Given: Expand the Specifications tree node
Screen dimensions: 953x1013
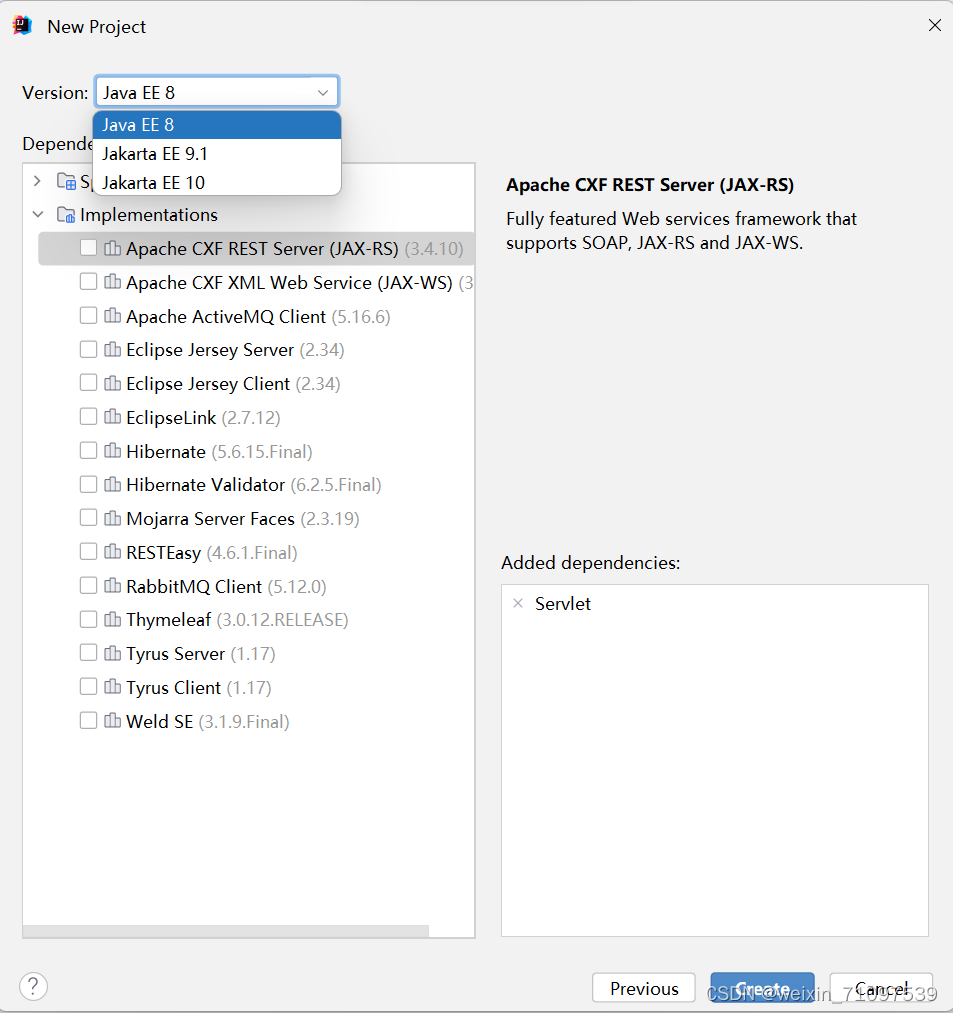Looking at the screenshot, I should [x=38, y=181].
